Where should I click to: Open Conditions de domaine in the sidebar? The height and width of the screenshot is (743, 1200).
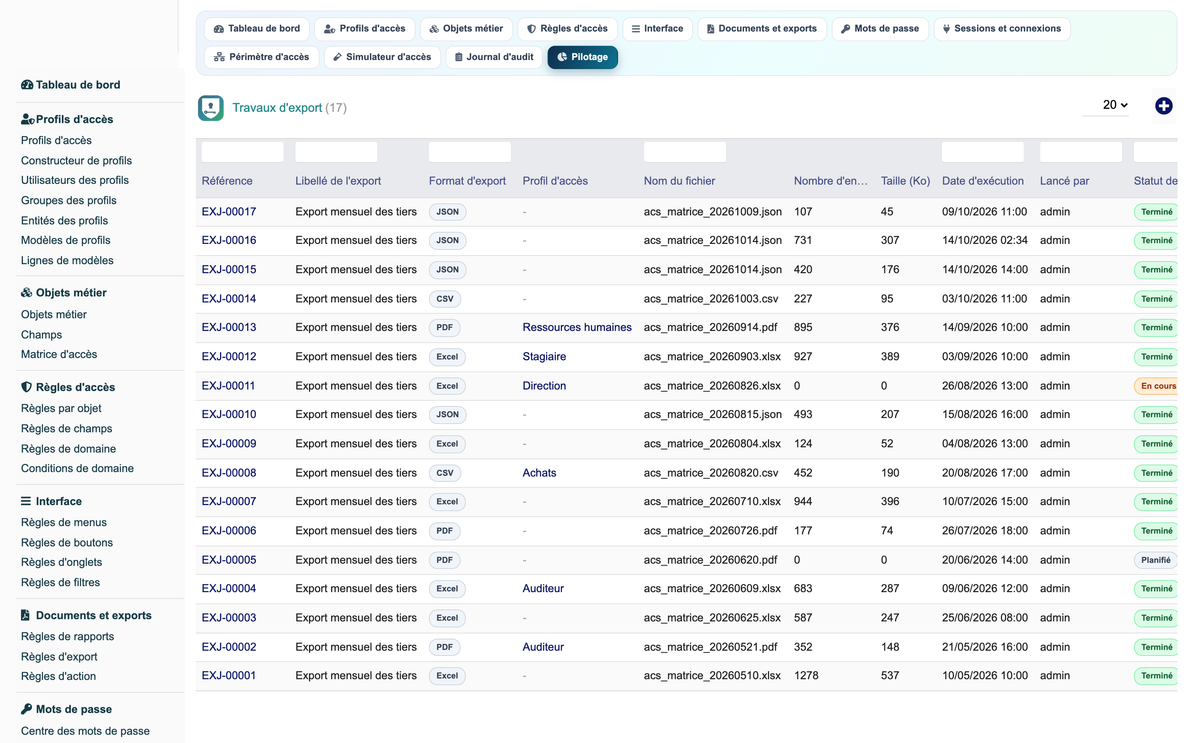pos(77,468)
